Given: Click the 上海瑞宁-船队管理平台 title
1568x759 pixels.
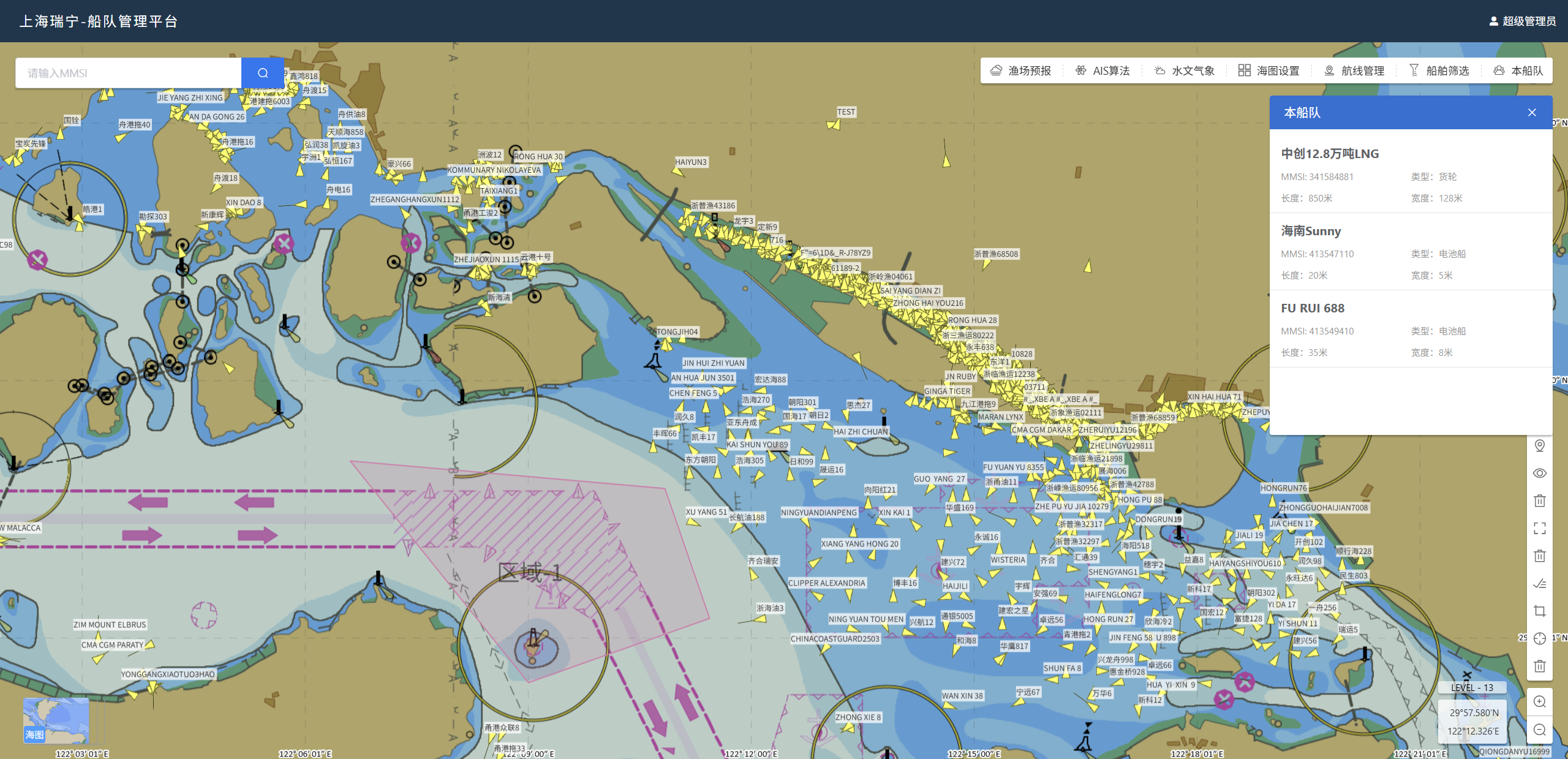Looking at the screenshot, I should tap(99, 21).
